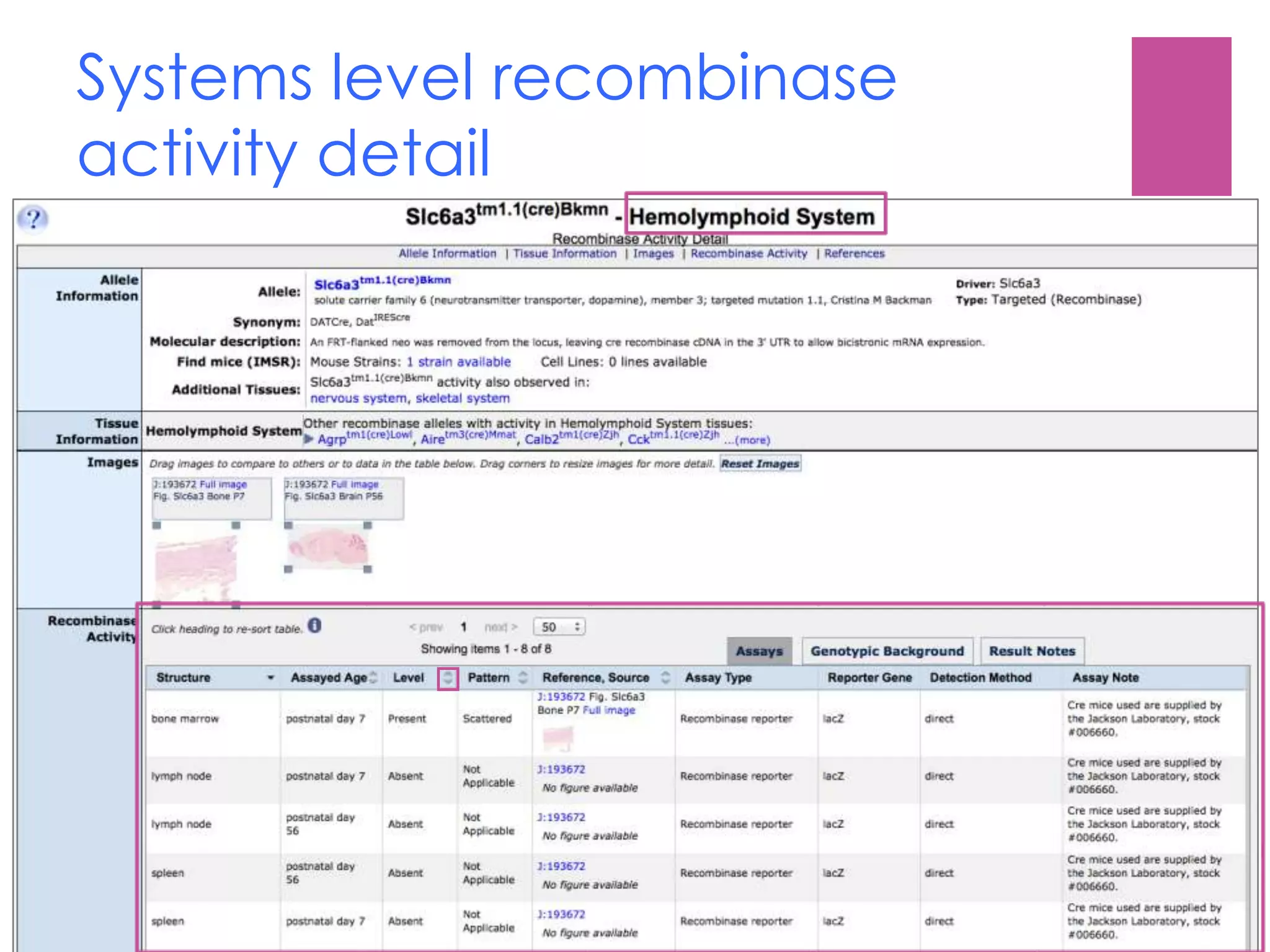
Task: Open Full image link for Brain P56
Action: coord(355,484)
